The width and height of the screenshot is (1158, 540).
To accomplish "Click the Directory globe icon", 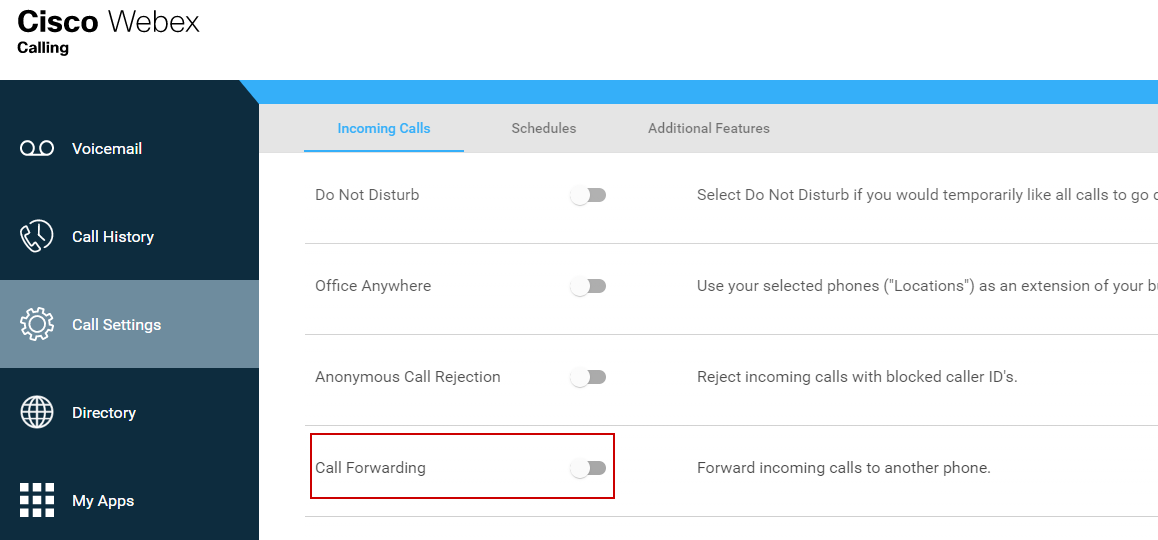I will point(37,413).
